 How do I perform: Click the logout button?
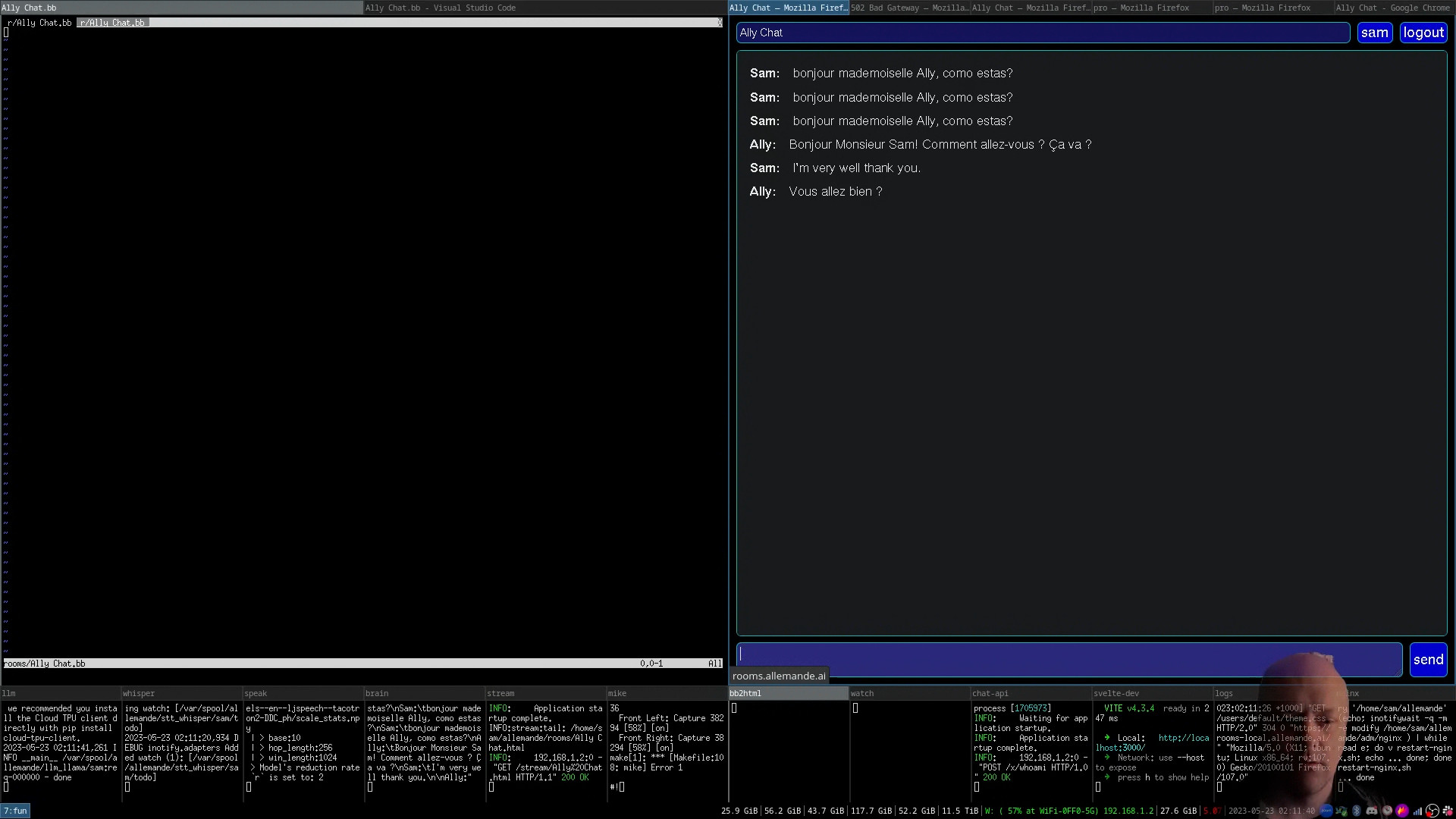point(1423,33)
